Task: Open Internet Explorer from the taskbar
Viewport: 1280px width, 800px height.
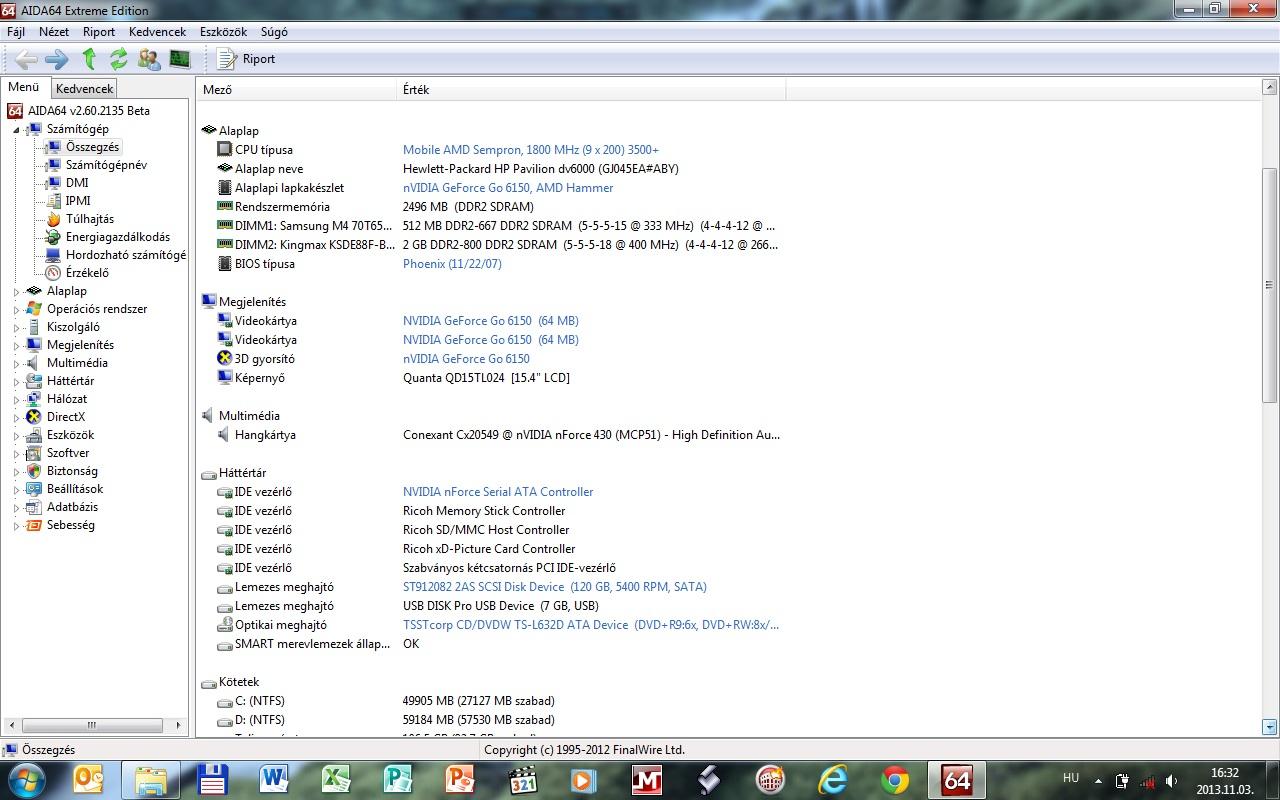Action: coord(833,780)
